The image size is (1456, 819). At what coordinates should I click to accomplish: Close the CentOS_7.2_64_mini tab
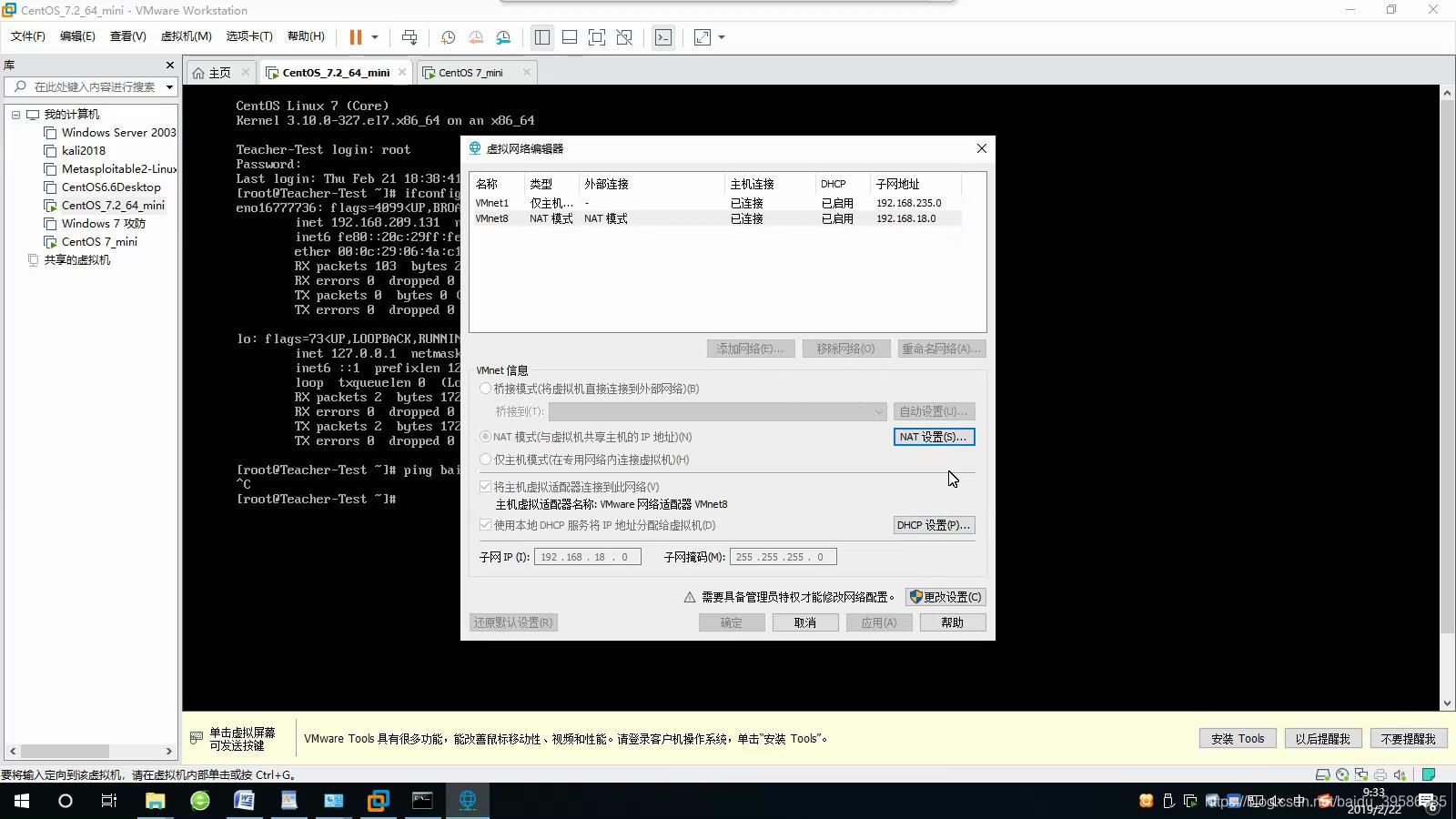pos(402,72)
